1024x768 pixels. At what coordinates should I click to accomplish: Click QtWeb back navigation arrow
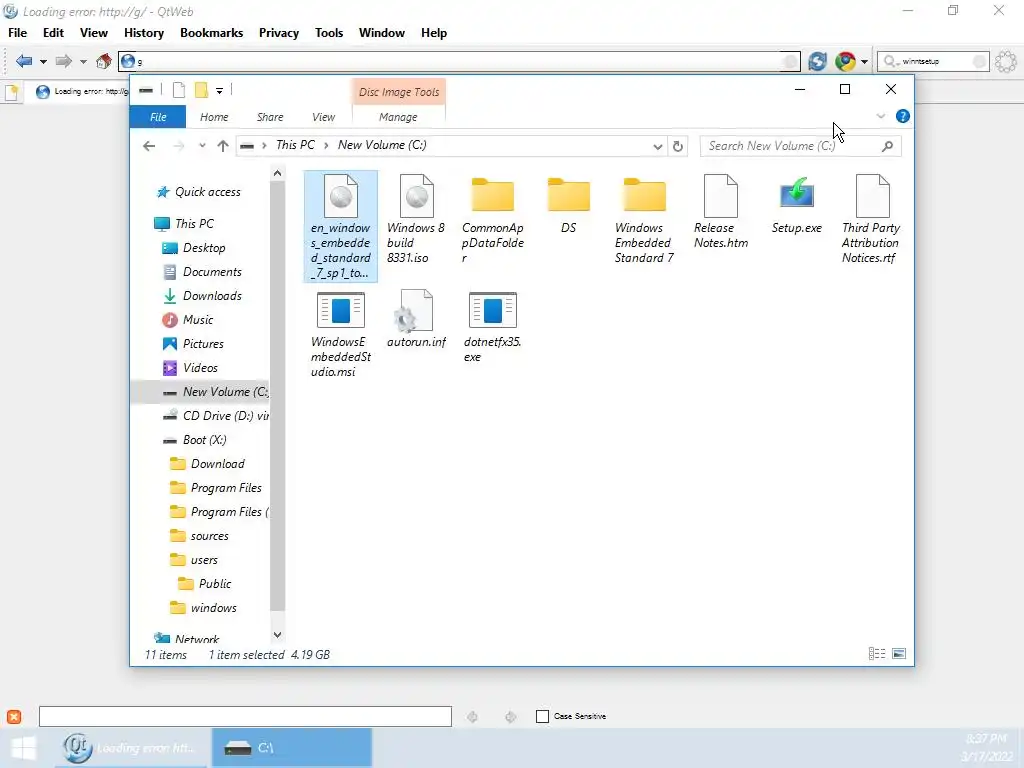(24, 61)
